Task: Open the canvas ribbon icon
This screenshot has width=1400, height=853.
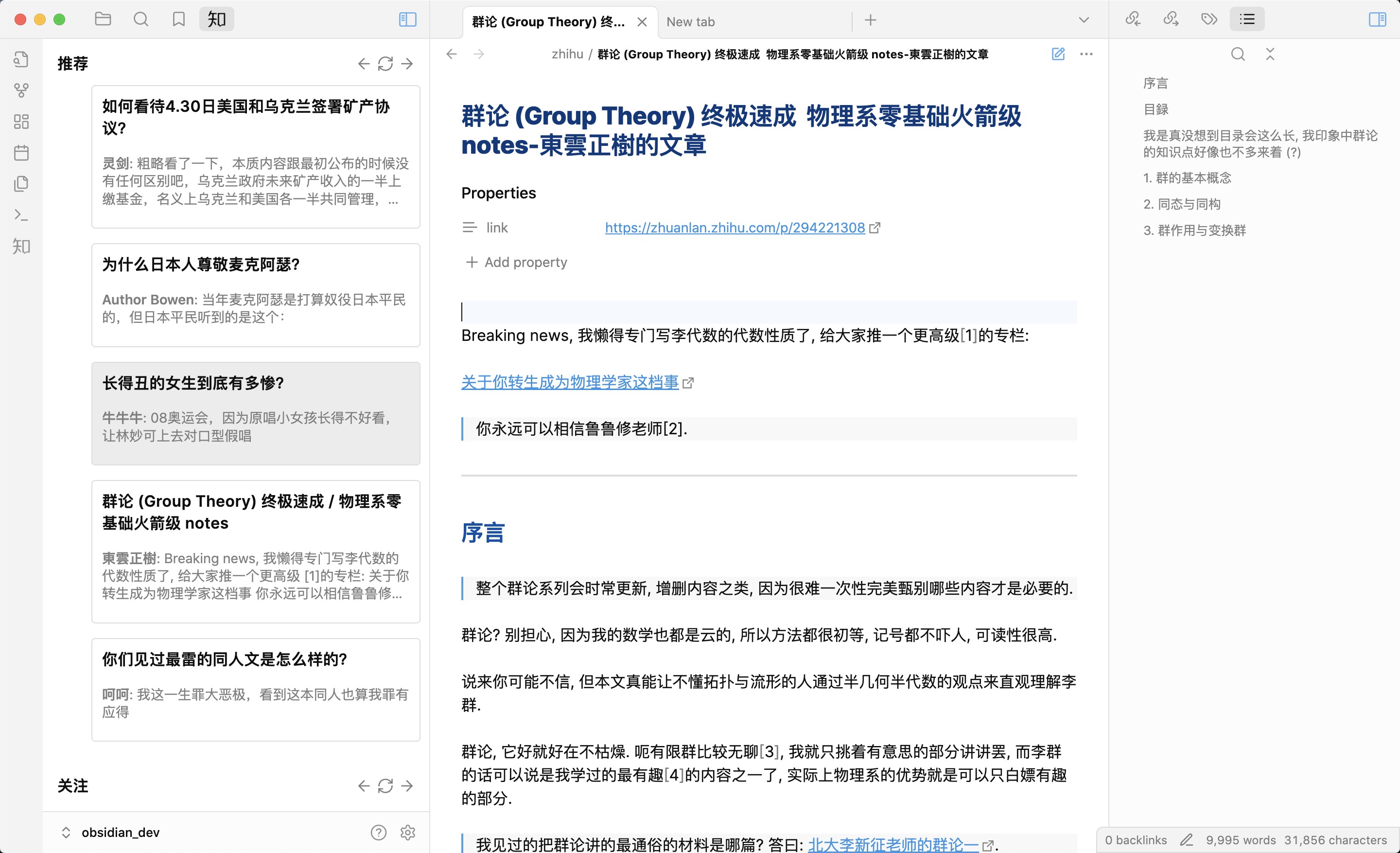Action: 21,121
